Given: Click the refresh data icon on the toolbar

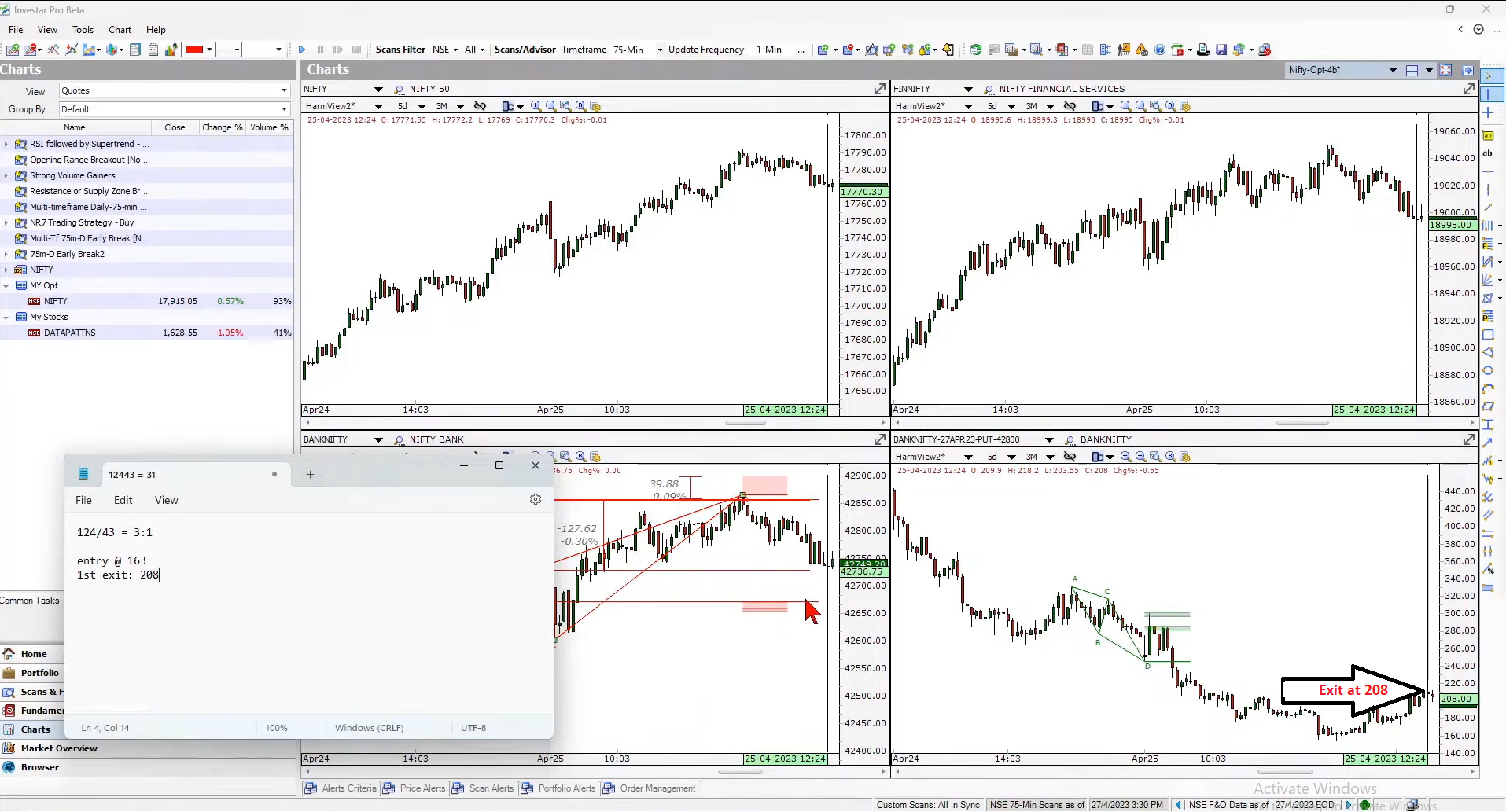Looking at the screenshot, I should pyautogui.click(x=976, y=50).
